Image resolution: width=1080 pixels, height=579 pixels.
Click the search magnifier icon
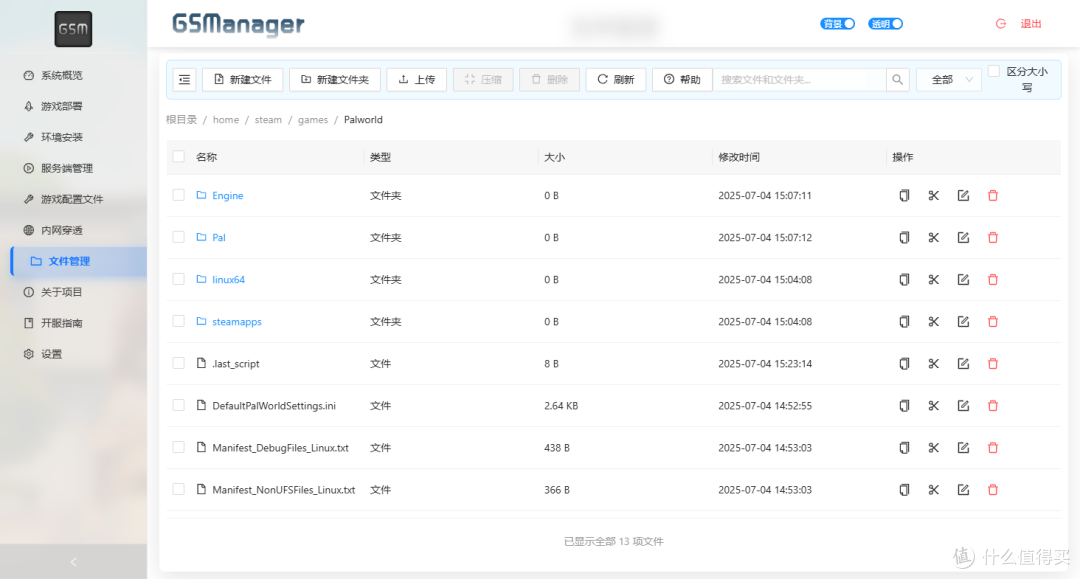[897, 79]
